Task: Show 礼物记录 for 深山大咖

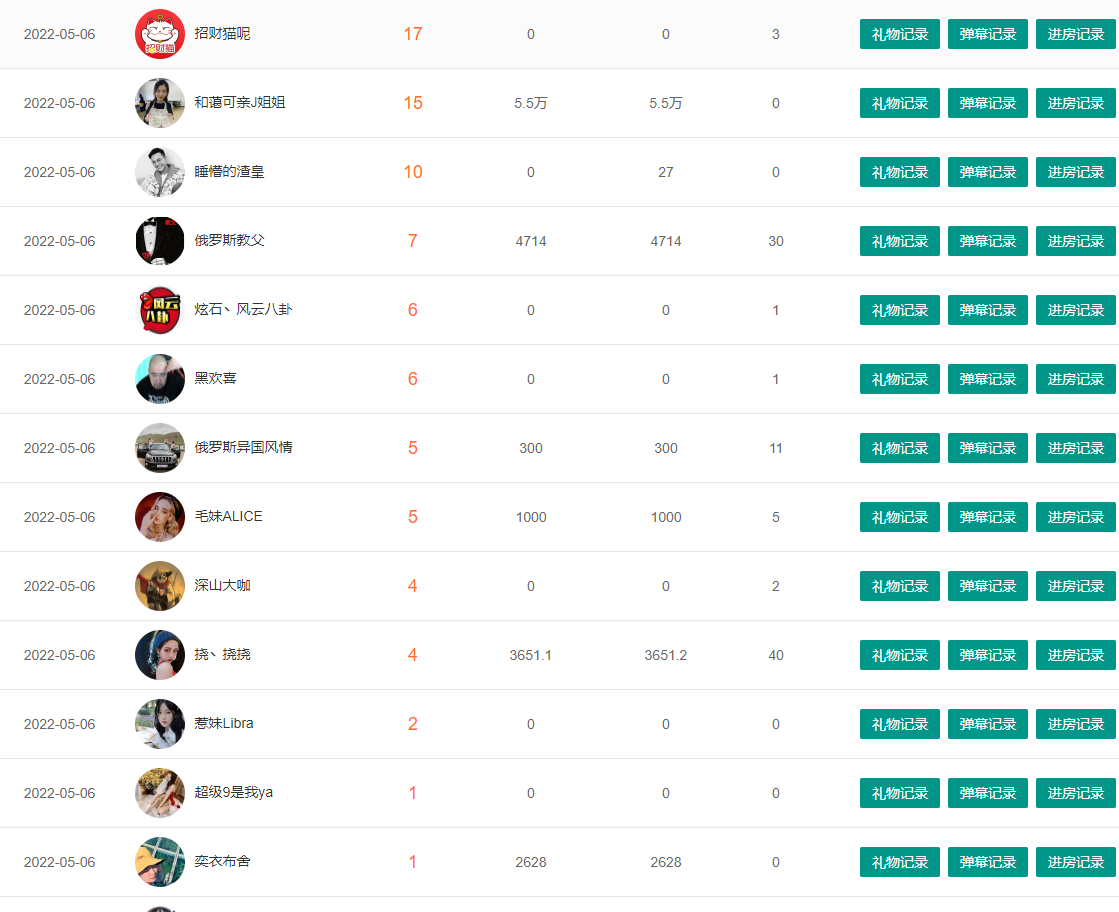Action: click(899, 586)
